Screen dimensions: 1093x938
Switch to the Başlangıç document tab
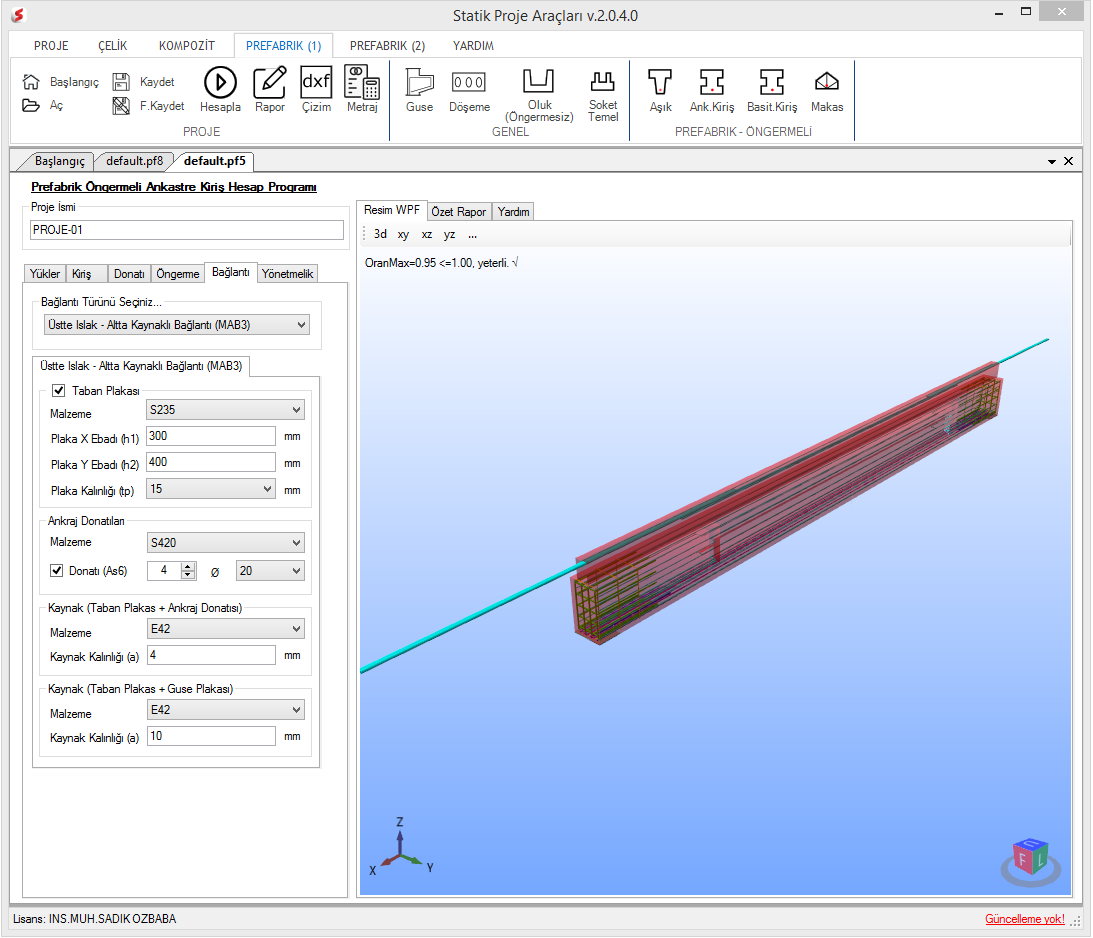(x=60, y=161)
